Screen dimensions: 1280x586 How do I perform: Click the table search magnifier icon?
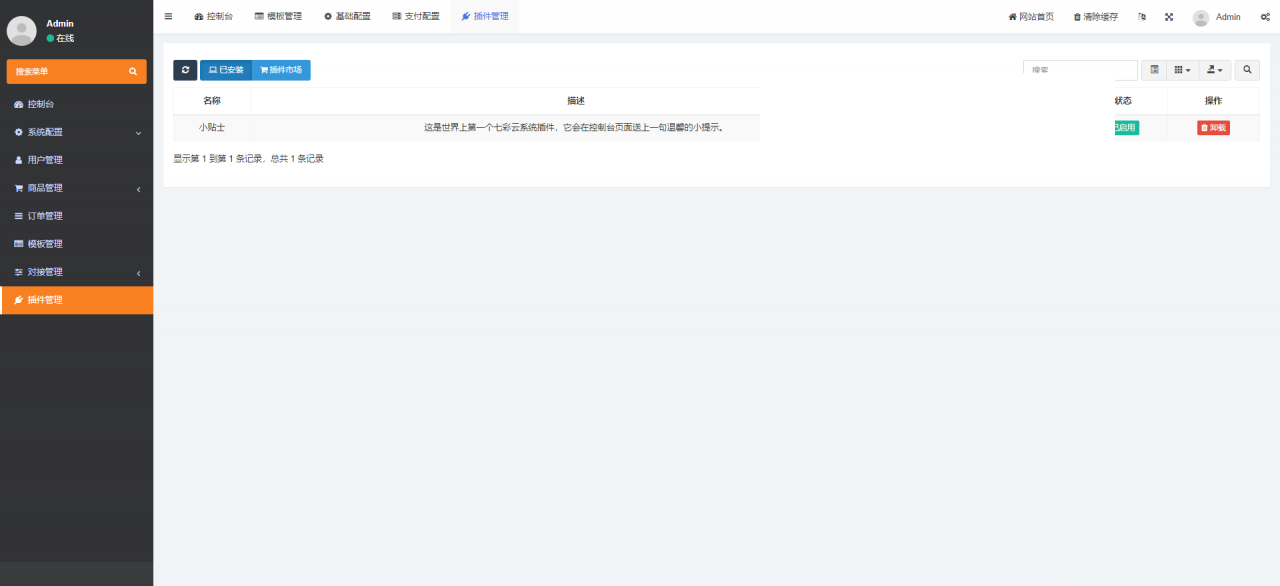click(1246, 70)
